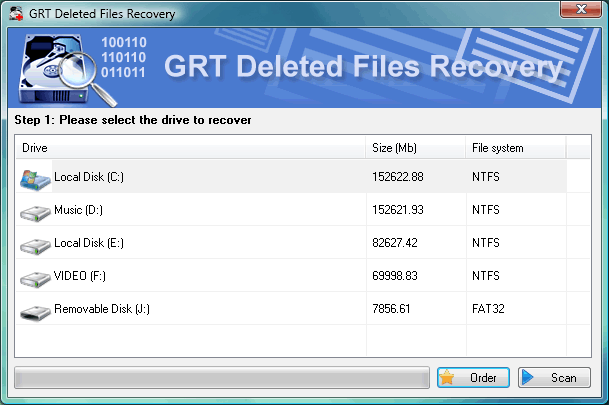Viewport: 609px width, 405px height.
Task: Click the File system column header
Action: [514, 148]
